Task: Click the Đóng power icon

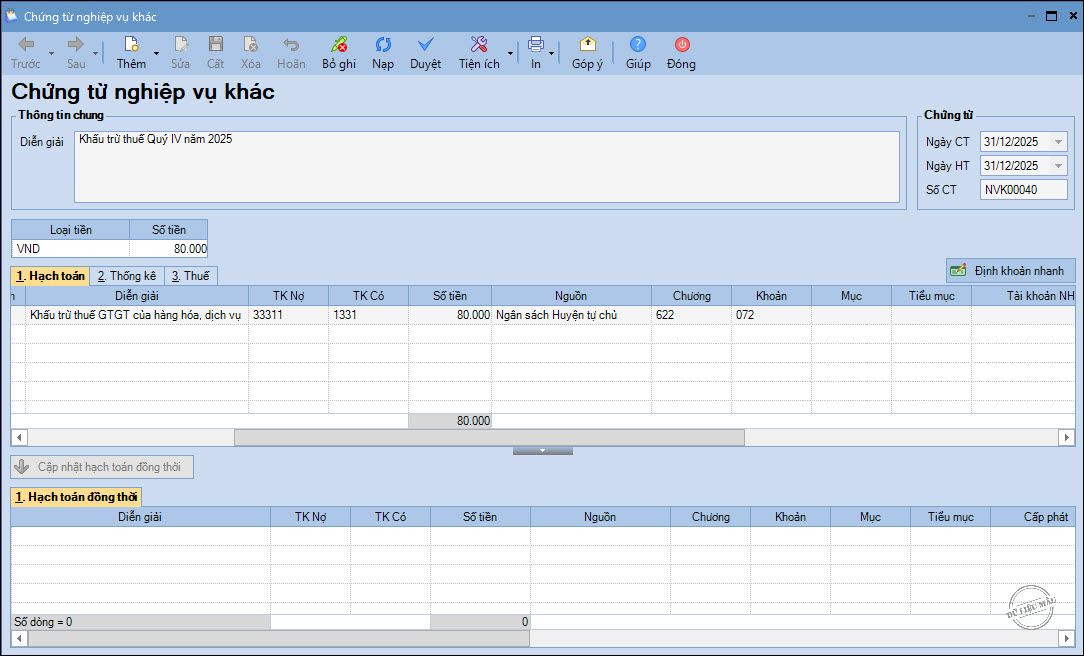Action: coord(681,45)
